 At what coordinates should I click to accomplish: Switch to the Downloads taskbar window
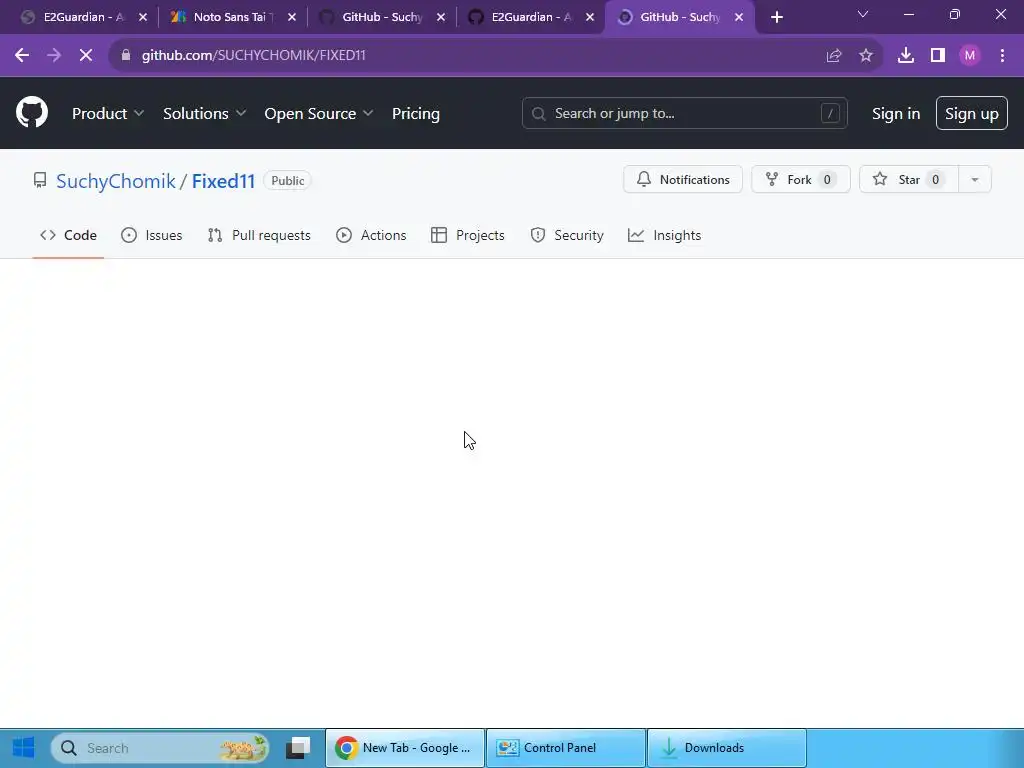(726, 748)
